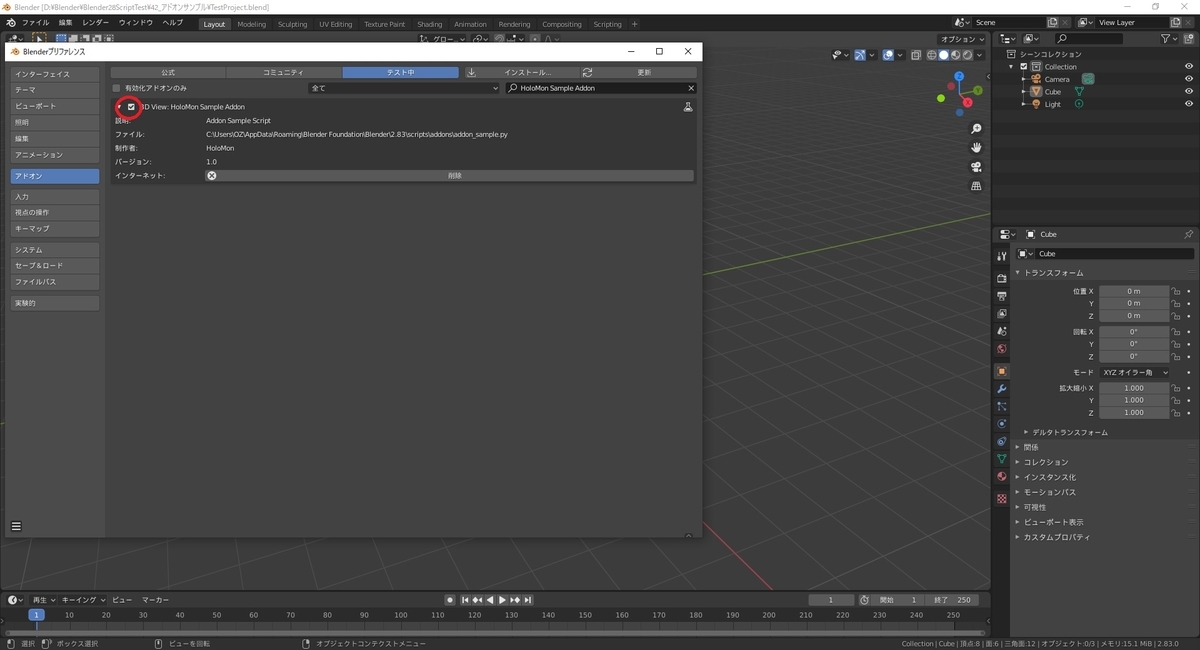Image resolution: width=1200 pixels, height=650 pixels.
Task: Collapse the HoloMon addon details
Action: click(x=118, y=107)
